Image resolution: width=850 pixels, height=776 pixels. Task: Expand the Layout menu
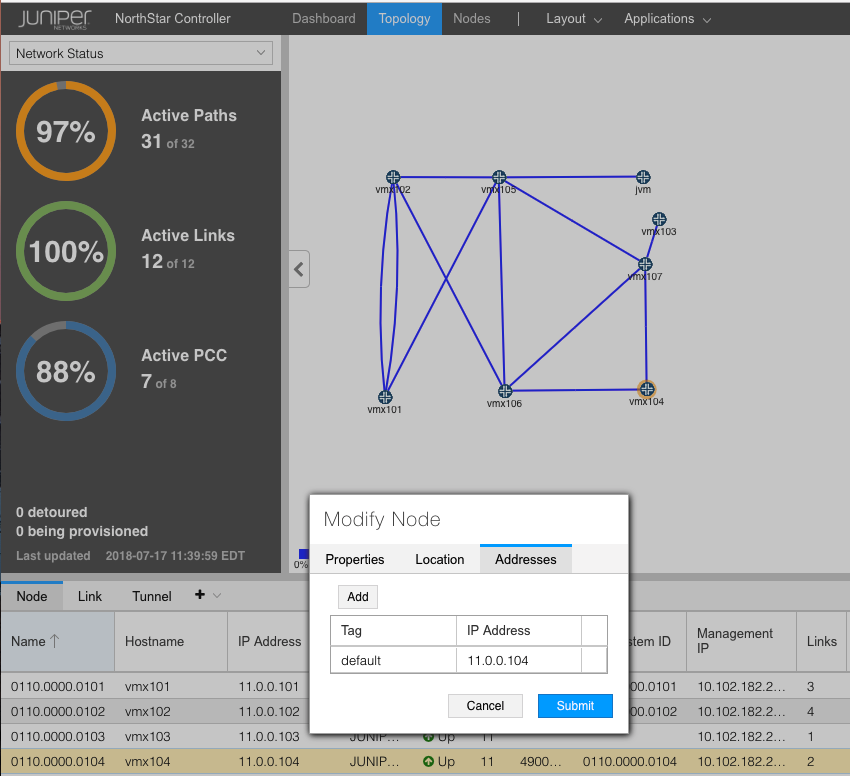(574, 19)
